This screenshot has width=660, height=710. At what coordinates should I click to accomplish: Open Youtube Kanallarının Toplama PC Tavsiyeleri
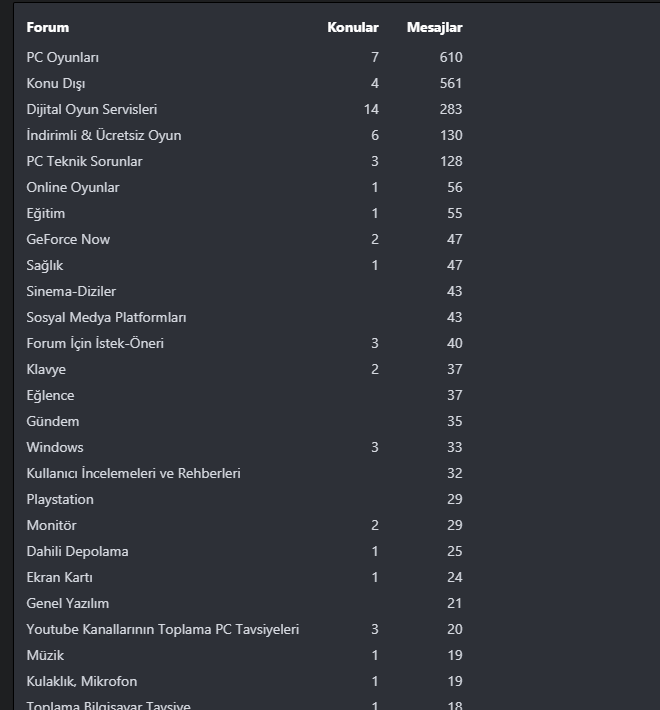pos(162,629)
